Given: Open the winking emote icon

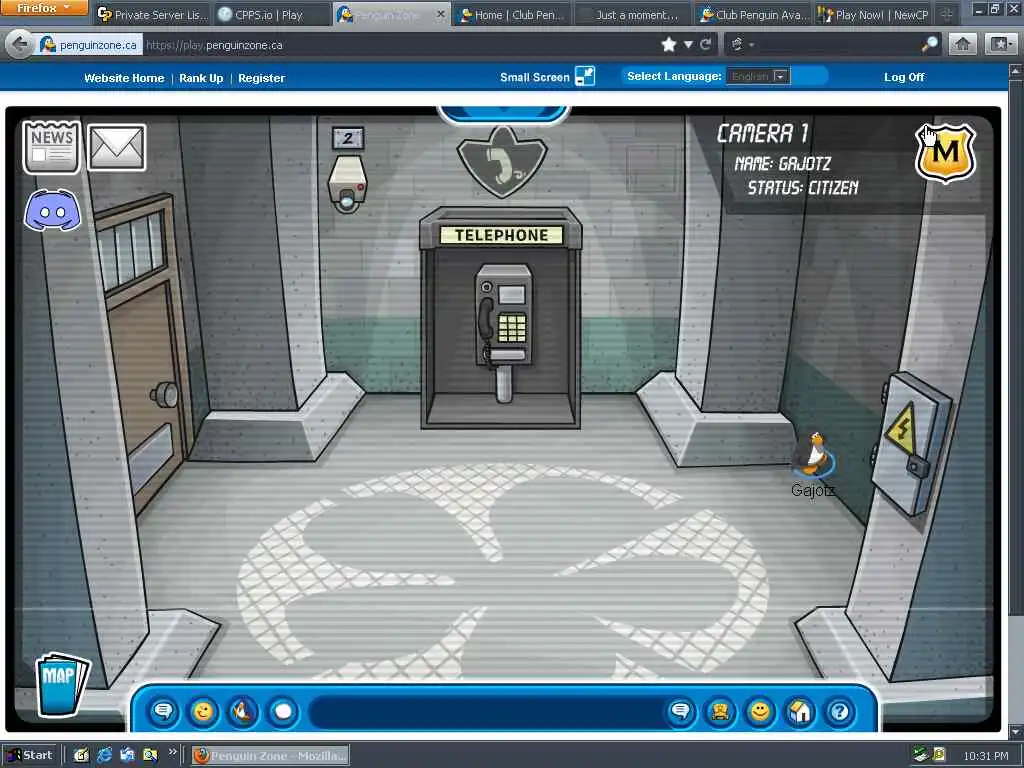Looking at the screenshot, I should point(203,711).
